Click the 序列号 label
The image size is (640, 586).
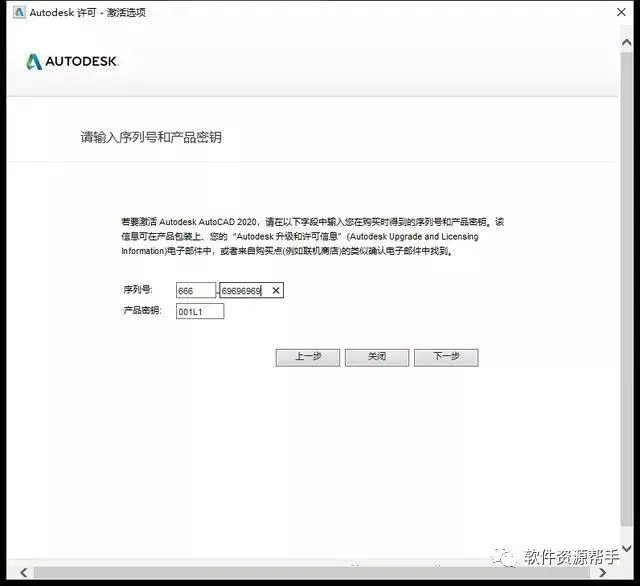click(138, 289)
